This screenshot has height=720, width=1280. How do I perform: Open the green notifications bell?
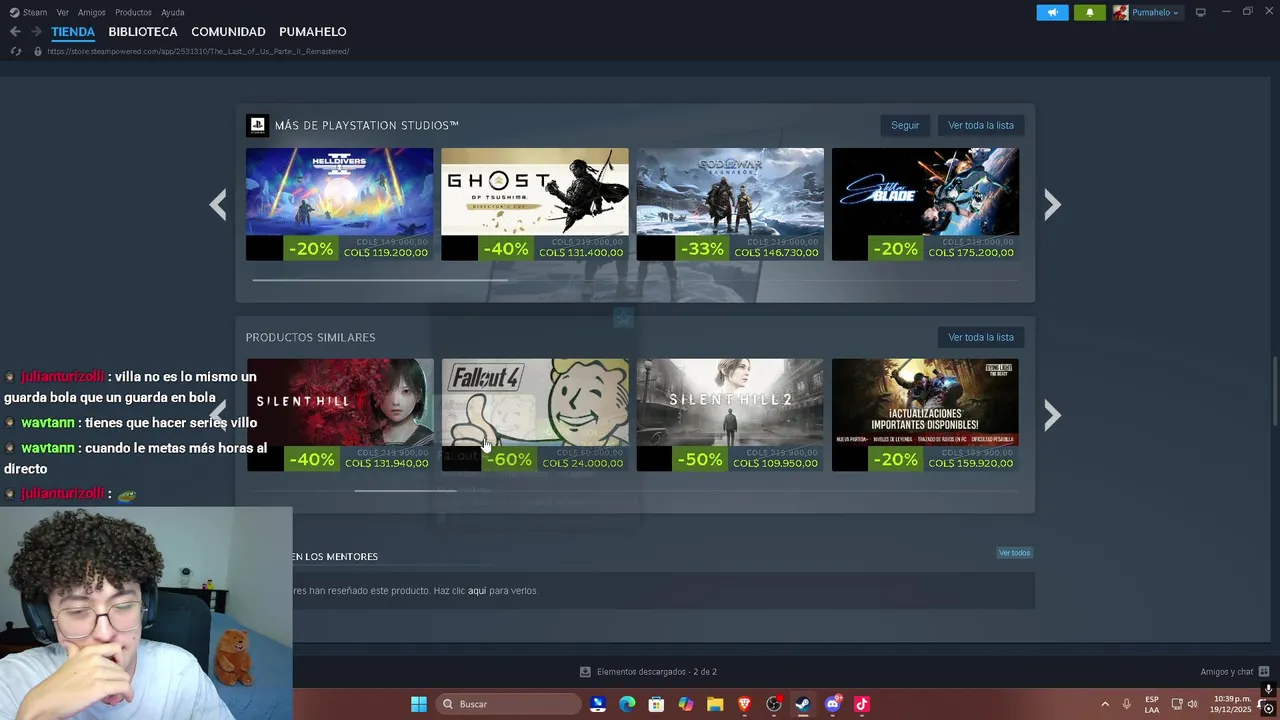(1089, 12)
